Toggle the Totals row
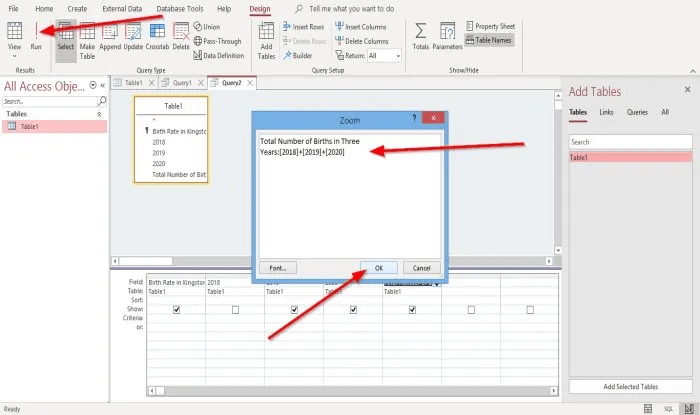This screenshot has width=700, height=415. pyautogui.click(x=421, y=36)
